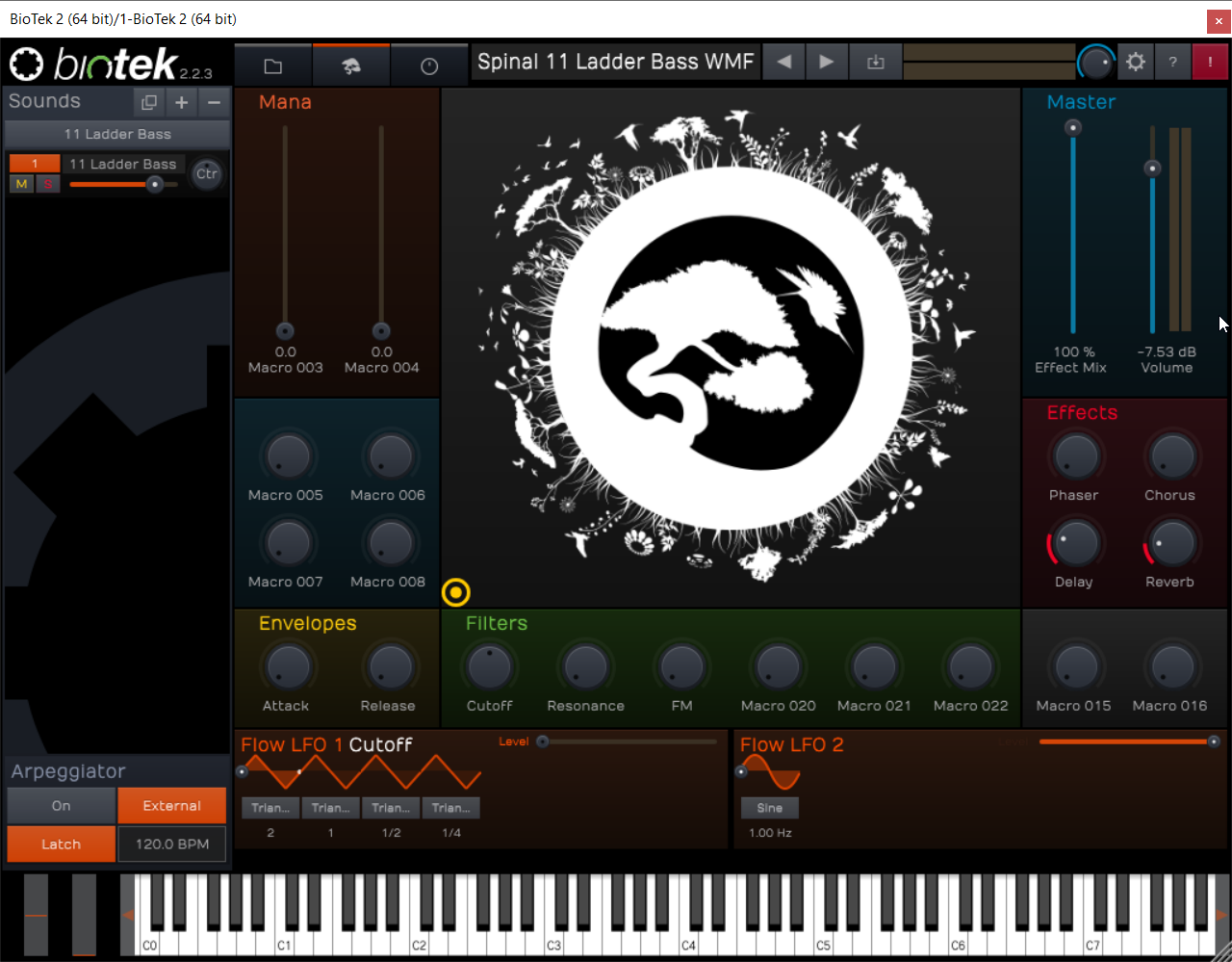Viewport: 1232px width, 962px height.
Task: Click the Macro 003 vertical slider handle
Action: (x=285, y=330)
